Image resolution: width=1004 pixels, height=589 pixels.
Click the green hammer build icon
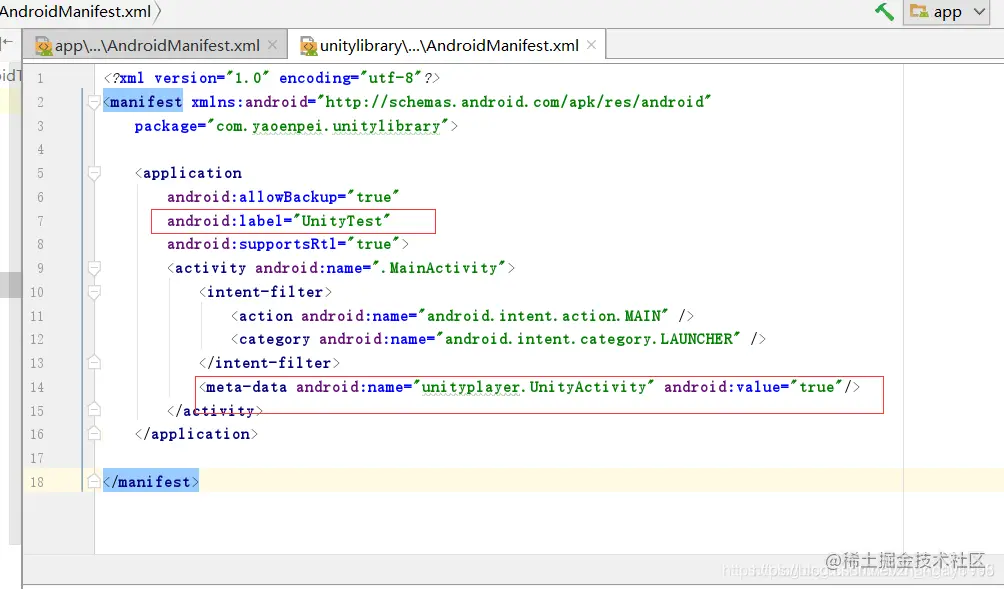coord(884,12)
